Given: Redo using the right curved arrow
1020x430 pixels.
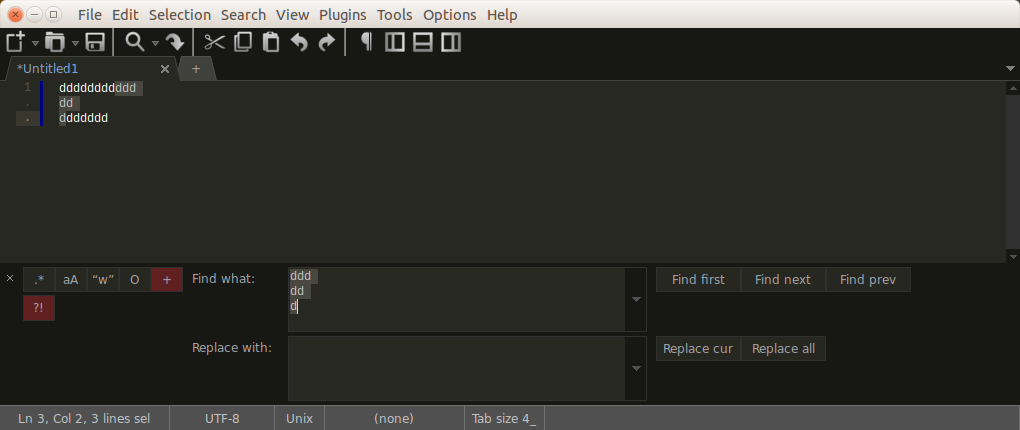Looking at the screenshot, I should pyautogui.click(x=327, y=42).
